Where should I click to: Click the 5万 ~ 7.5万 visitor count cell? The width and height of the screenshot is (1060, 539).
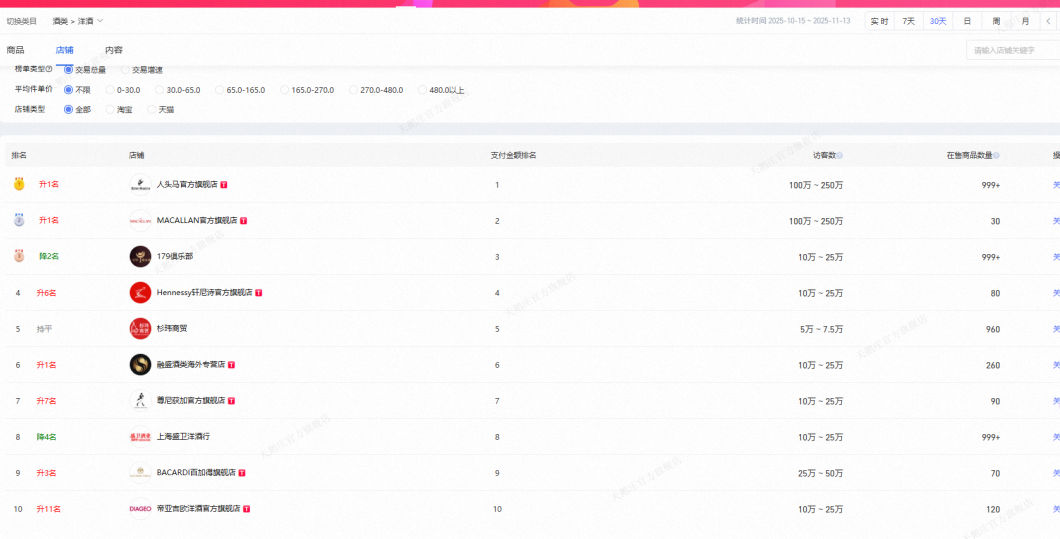(821, 329)
